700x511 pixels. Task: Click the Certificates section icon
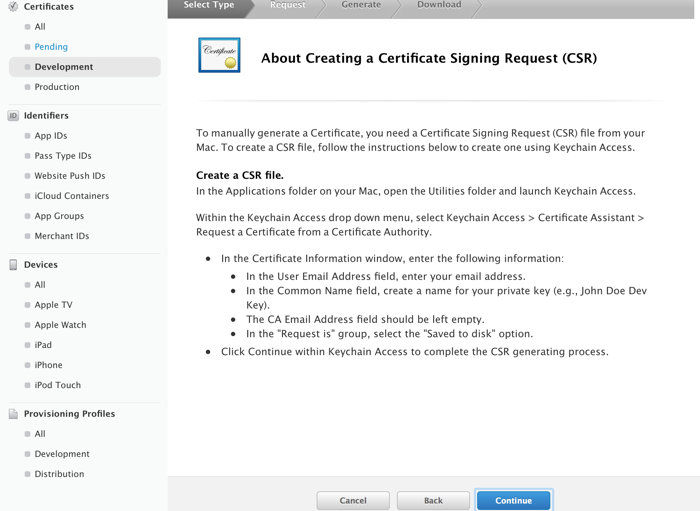coord(13,7)
